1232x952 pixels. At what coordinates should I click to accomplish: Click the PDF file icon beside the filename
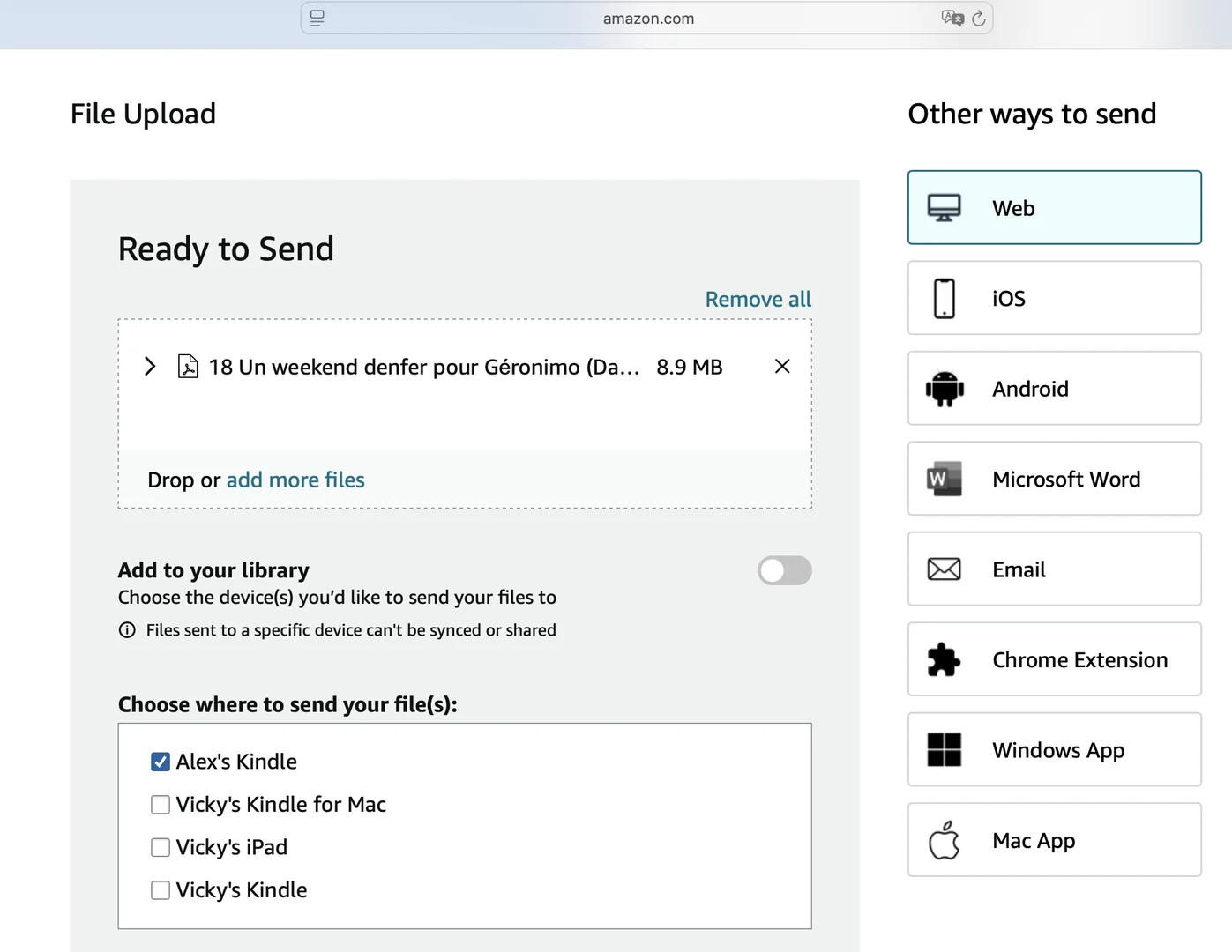pyautogui.click(x=188, y=366)
